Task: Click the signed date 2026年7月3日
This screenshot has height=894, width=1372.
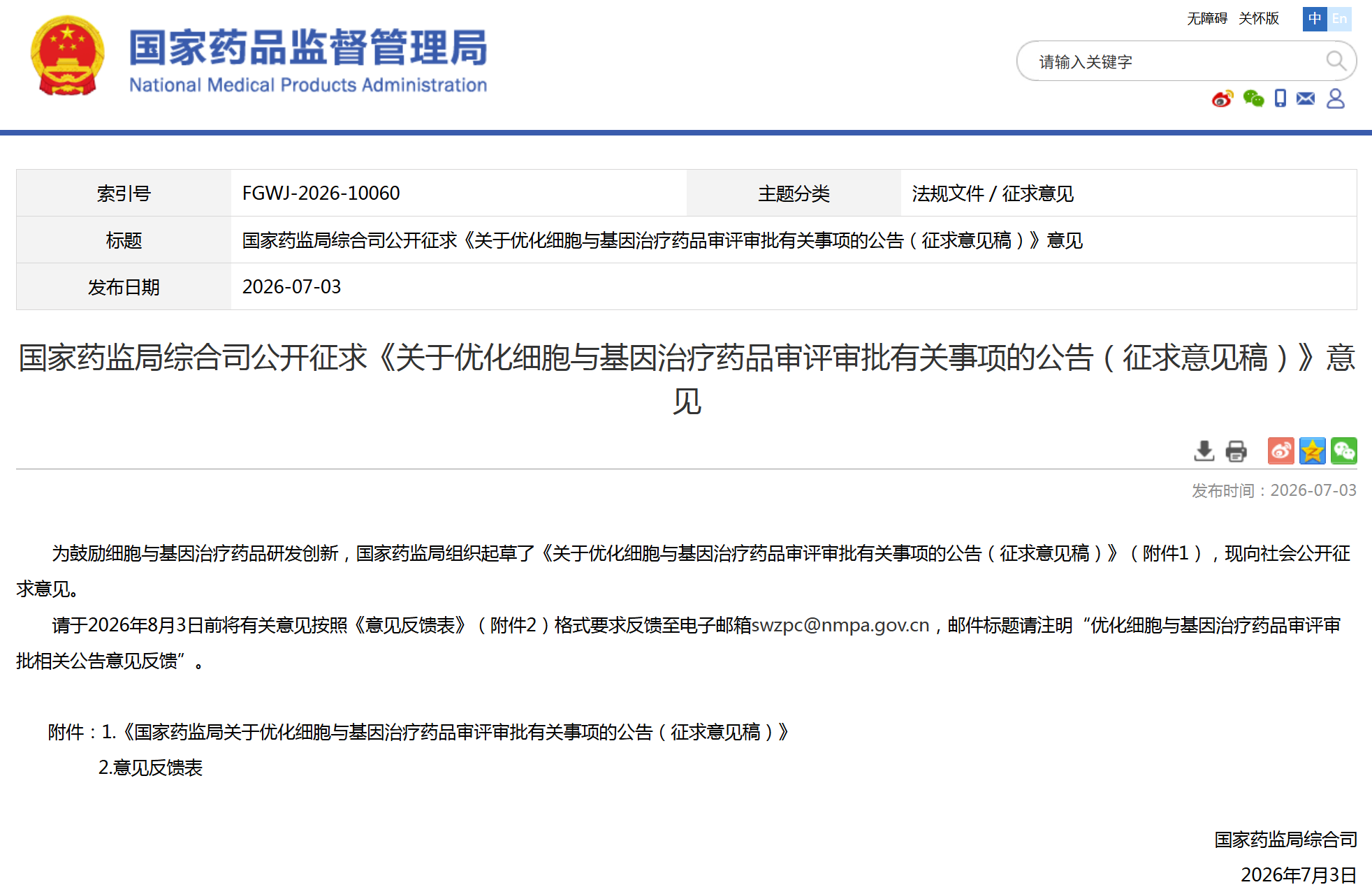Action: 1299,875
